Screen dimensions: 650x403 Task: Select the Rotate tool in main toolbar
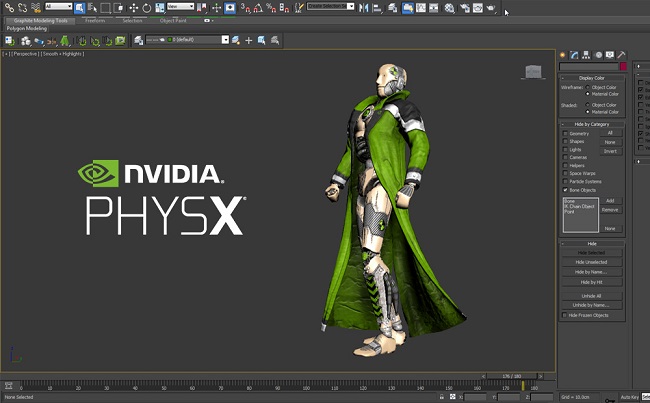[147, 7]
